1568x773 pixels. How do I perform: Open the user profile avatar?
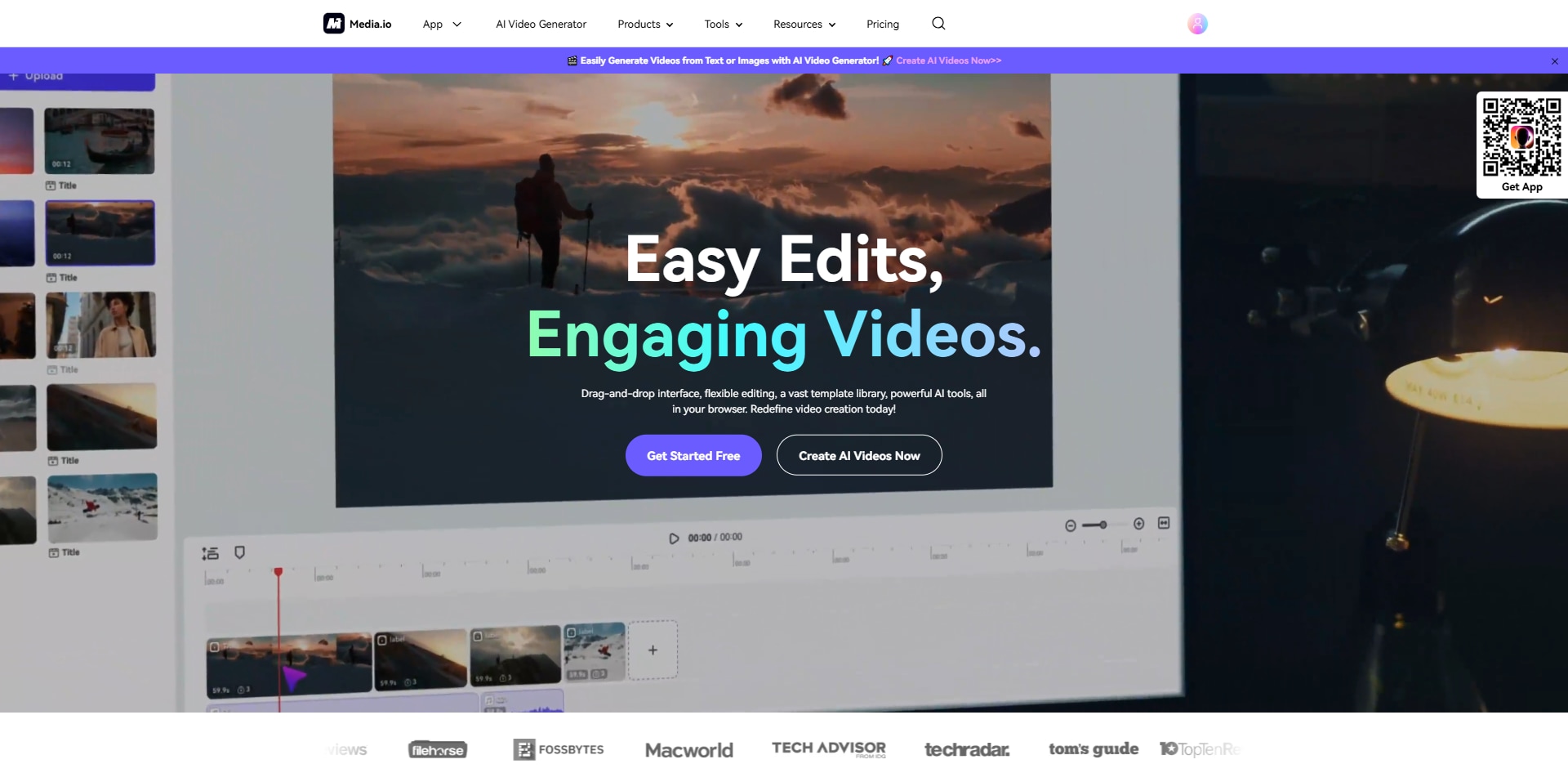(1196, 24)
